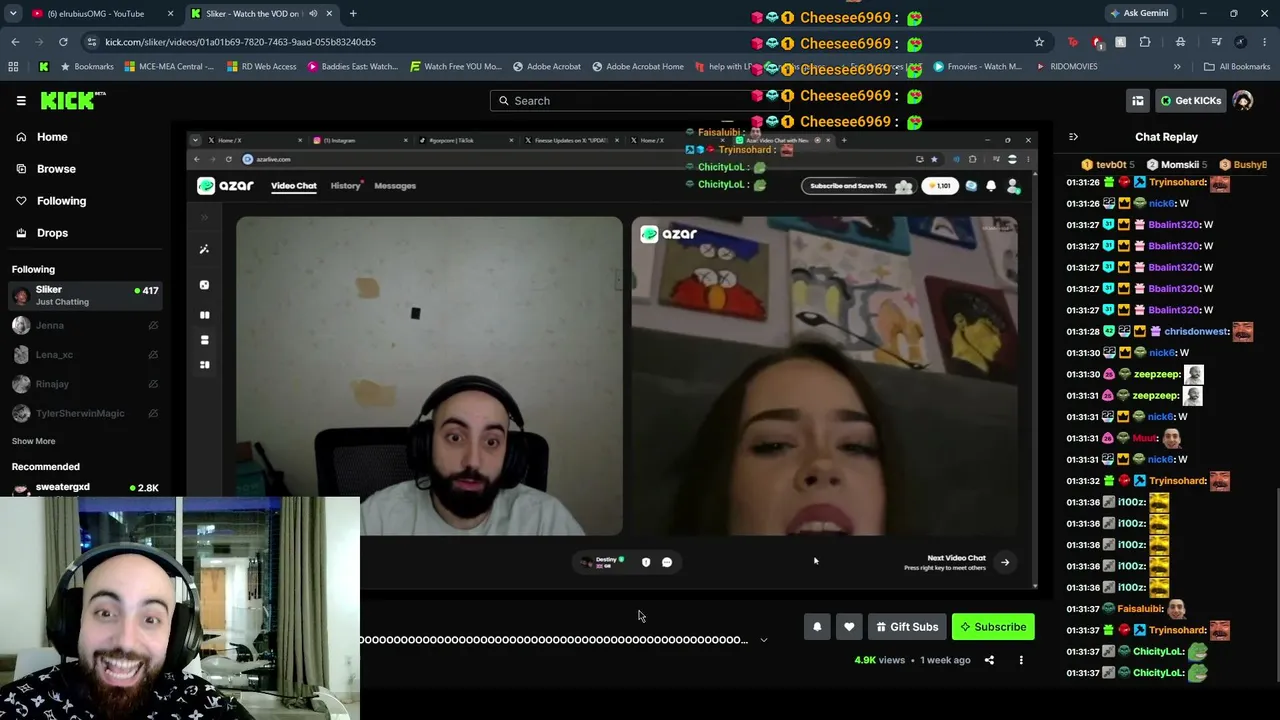Image resolution: width=1280 pixels, height=720 pixels.
Task: Open Lena_xc's channel in Following list
Action: pos(85,354)
